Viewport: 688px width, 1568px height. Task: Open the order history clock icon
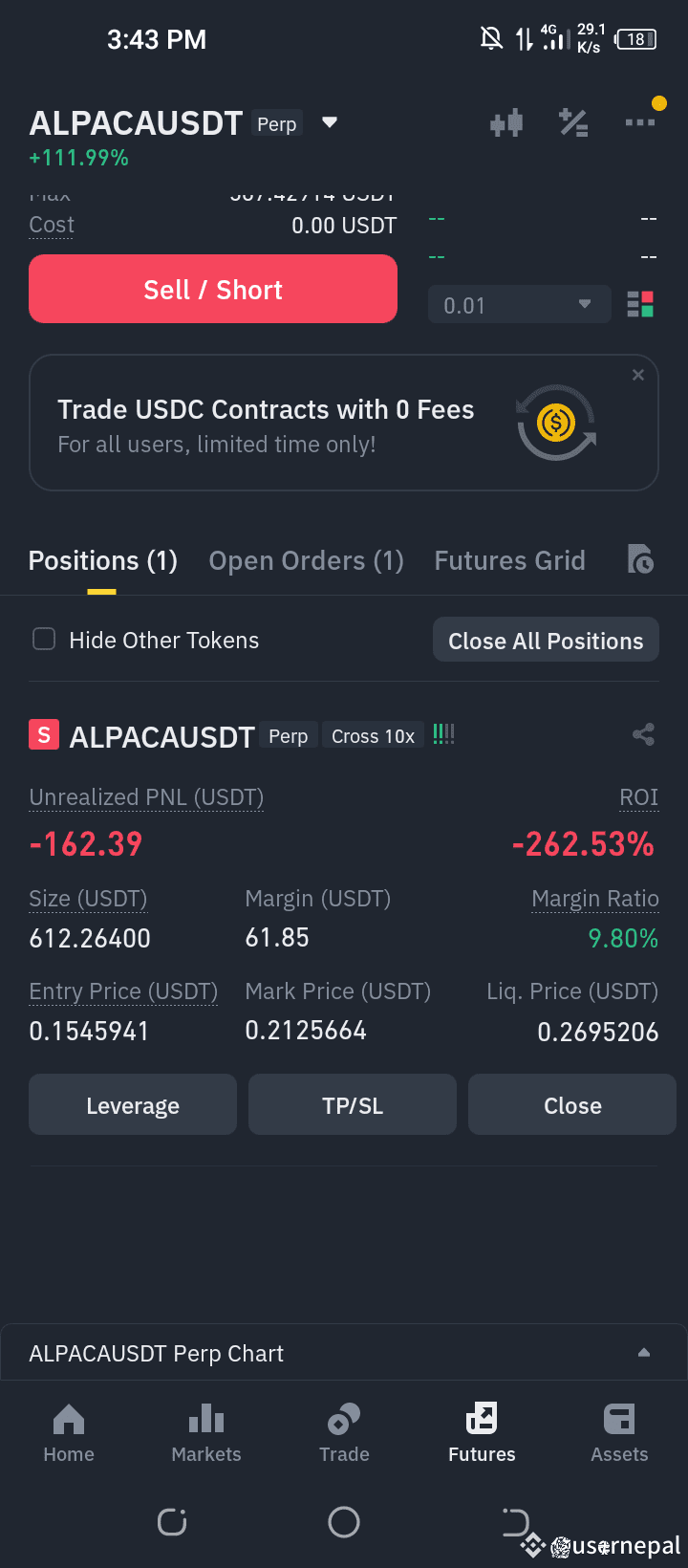click(640, 559)
